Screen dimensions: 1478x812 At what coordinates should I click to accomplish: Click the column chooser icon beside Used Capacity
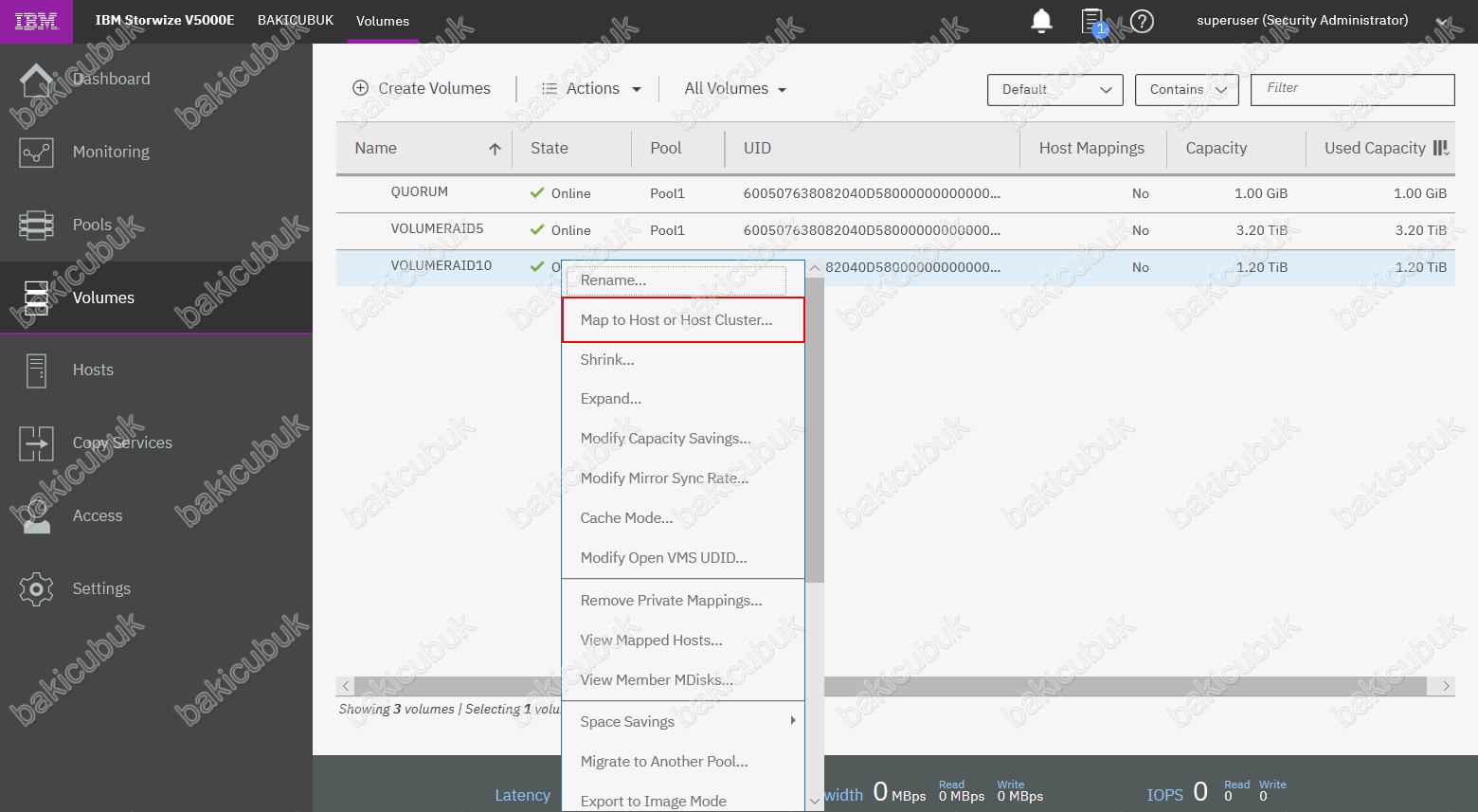click(1441, 148)
